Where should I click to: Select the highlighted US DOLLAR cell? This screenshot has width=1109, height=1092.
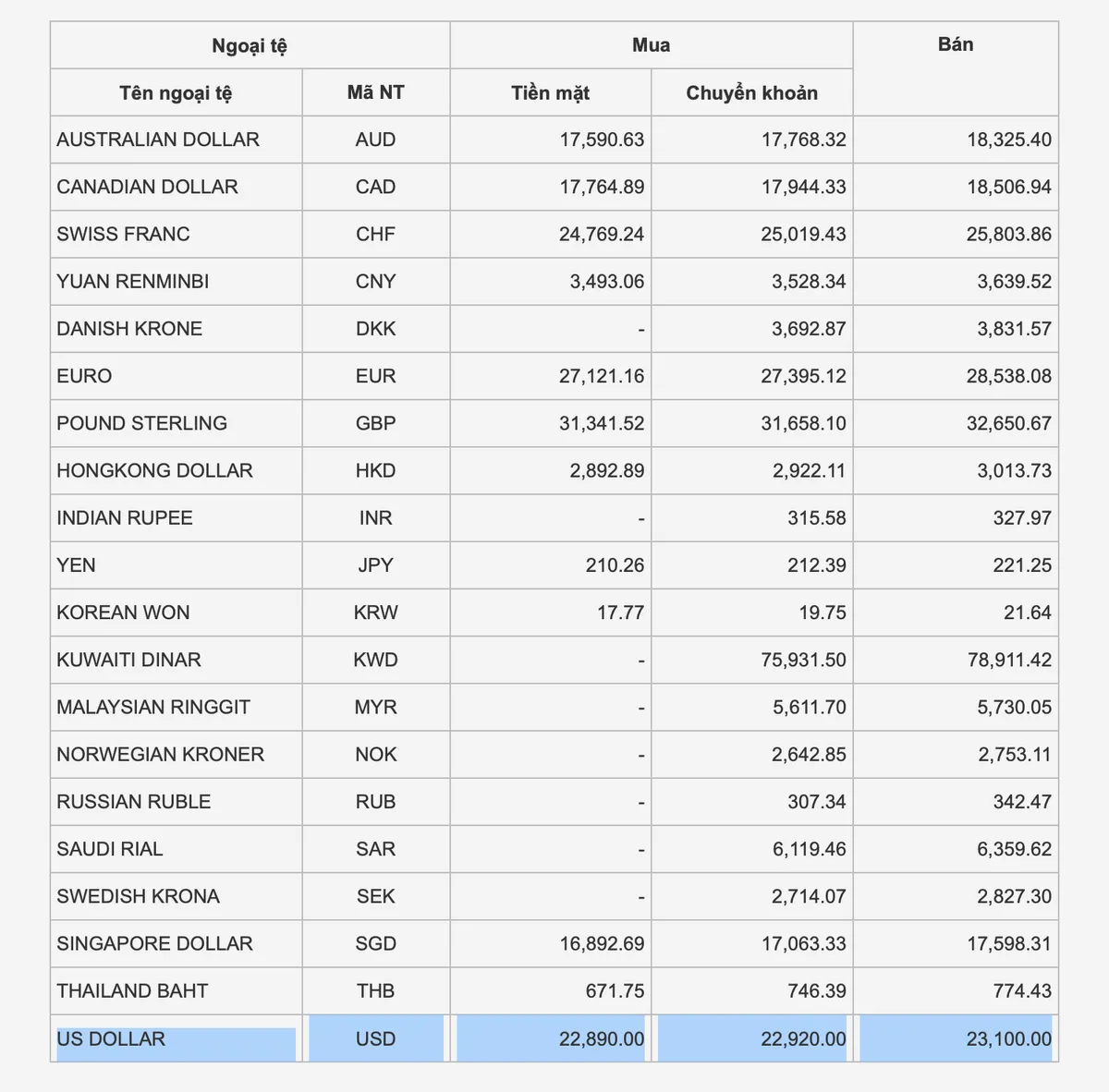(x=111, y=1038)
